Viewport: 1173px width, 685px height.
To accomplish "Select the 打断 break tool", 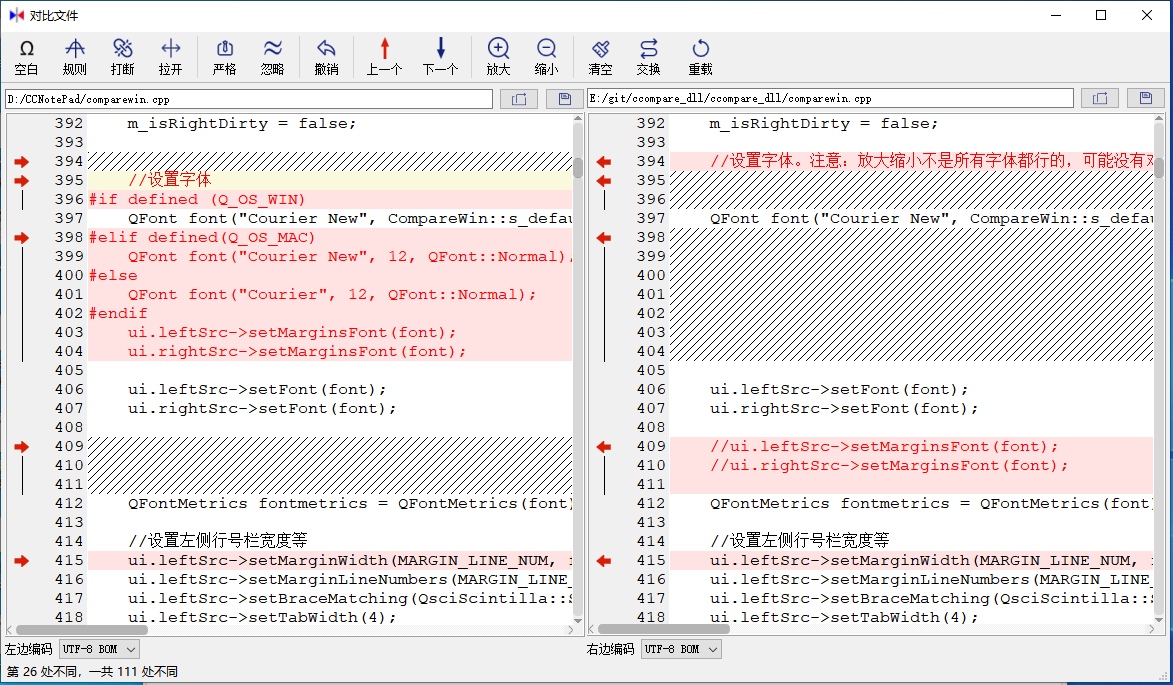I will (x=123, y=58).
